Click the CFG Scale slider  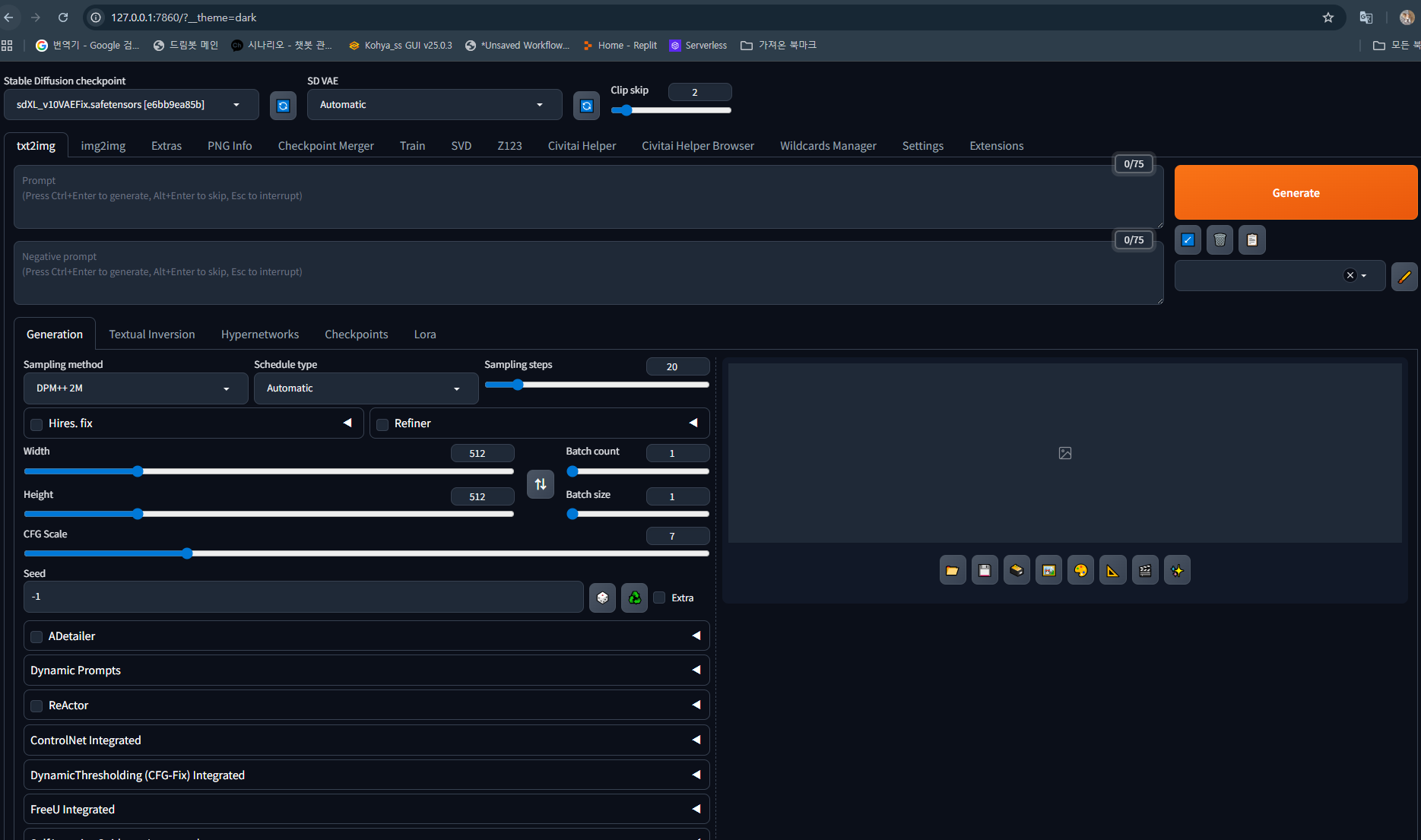click(366, 553)
